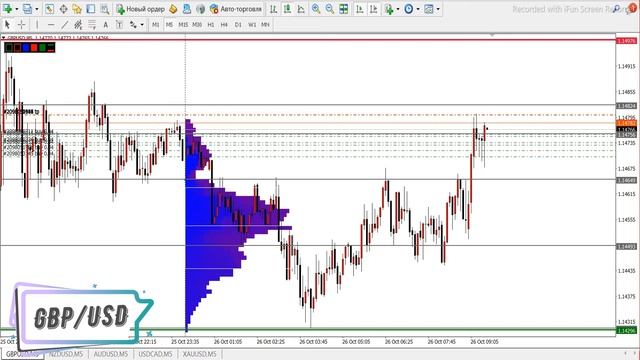Image resolution: width=640 pixels, height=360 pixels.
Task: Zoom in on the chart
Action: pyautogui.click(x=316, y=9)
